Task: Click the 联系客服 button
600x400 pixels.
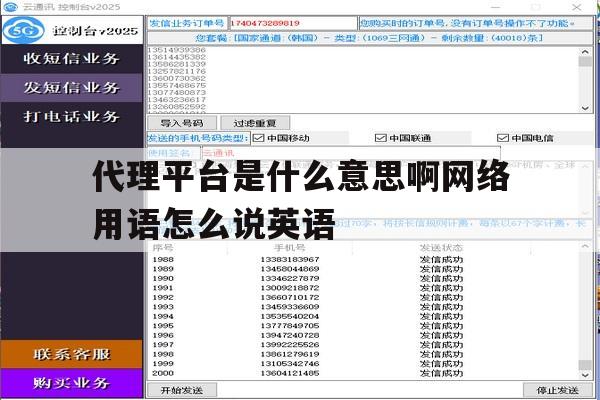Action: pyautogui.click(x=71, y=354)
